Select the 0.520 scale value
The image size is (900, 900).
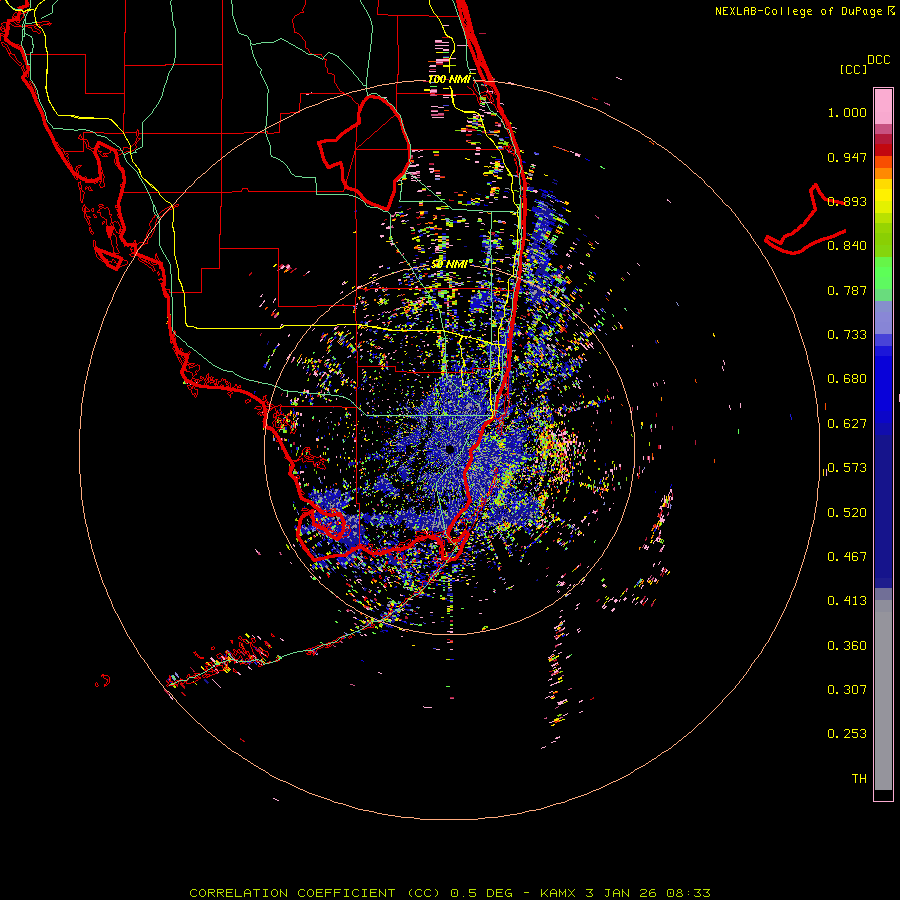[847, 513]
